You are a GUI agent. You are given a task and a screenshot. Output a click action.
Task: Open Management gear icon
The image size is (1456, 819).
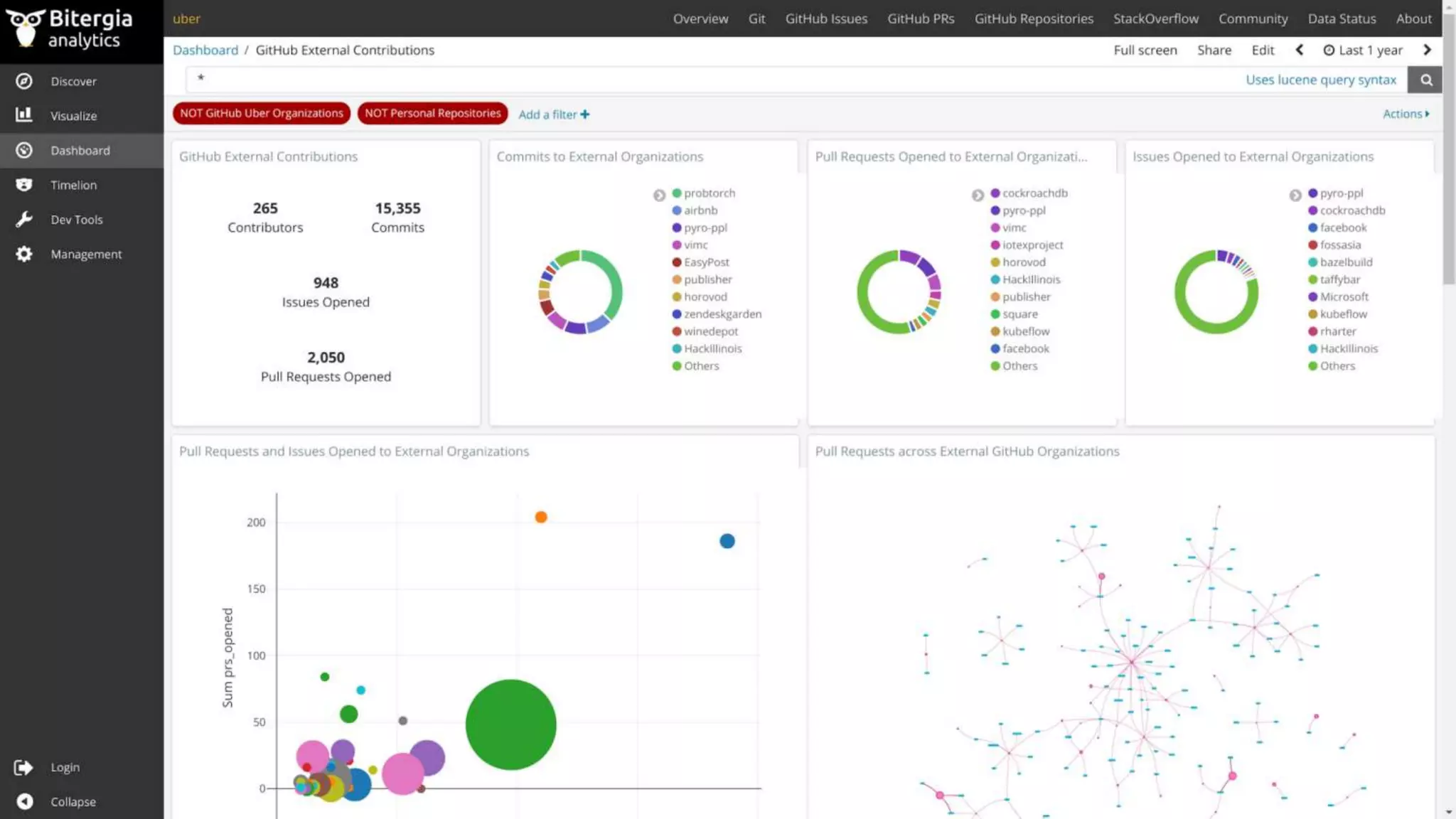(x=24, y=254)
